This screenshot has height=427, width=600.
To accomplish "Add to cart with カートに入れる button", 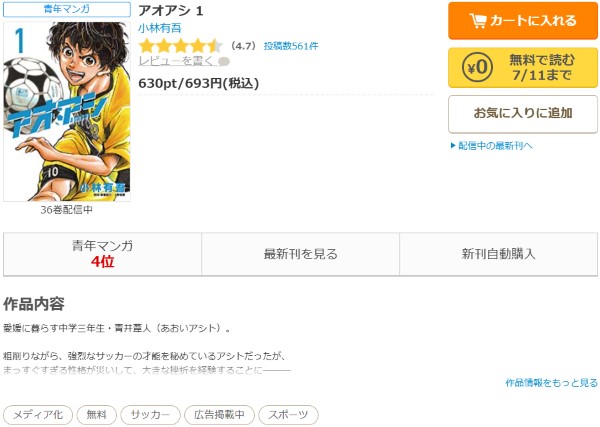I will tap(523, 21).
